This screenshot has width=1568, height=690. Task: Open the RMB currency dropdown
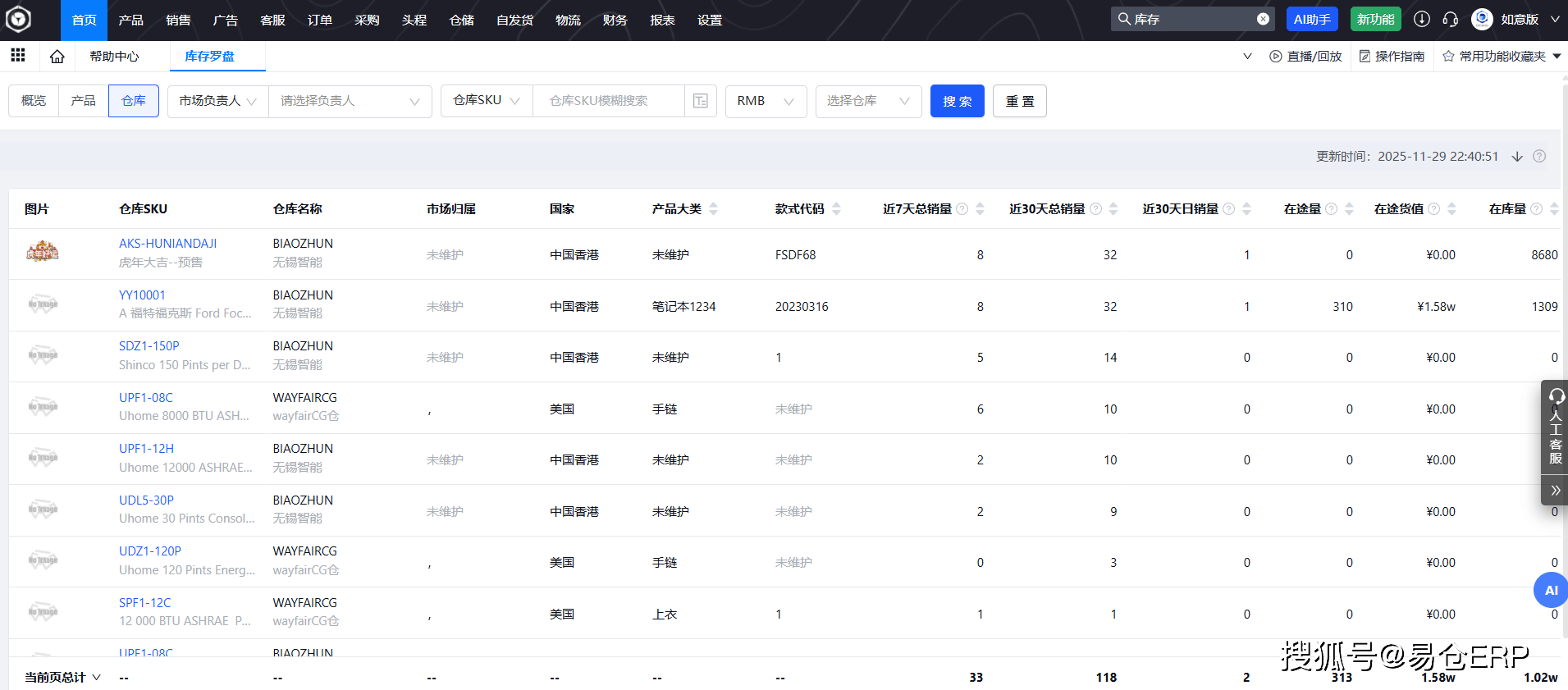click(x=765, y=101)
